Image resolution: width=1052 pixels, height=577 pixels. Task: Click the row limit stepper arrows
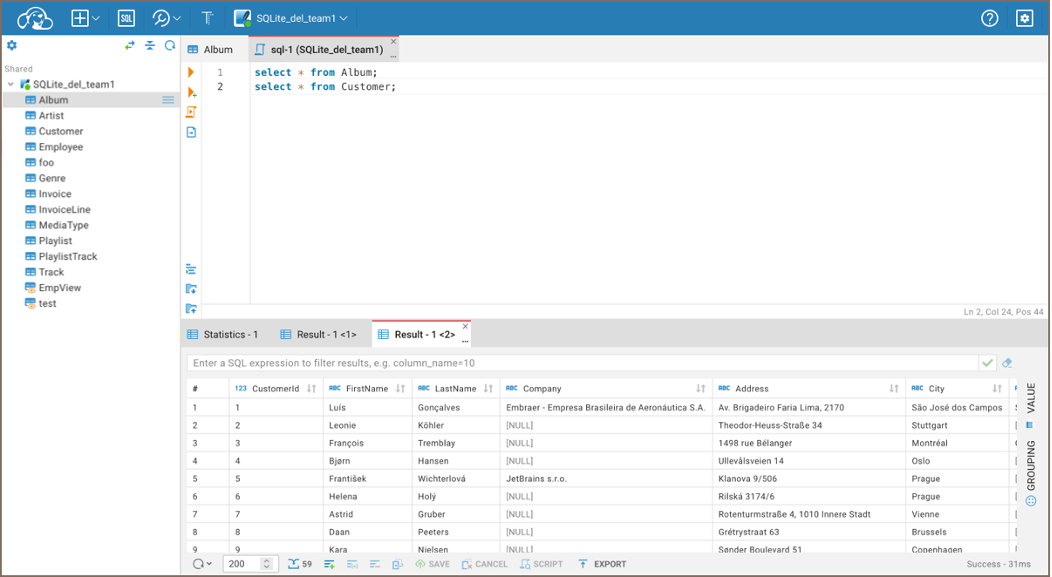(266, 564)
